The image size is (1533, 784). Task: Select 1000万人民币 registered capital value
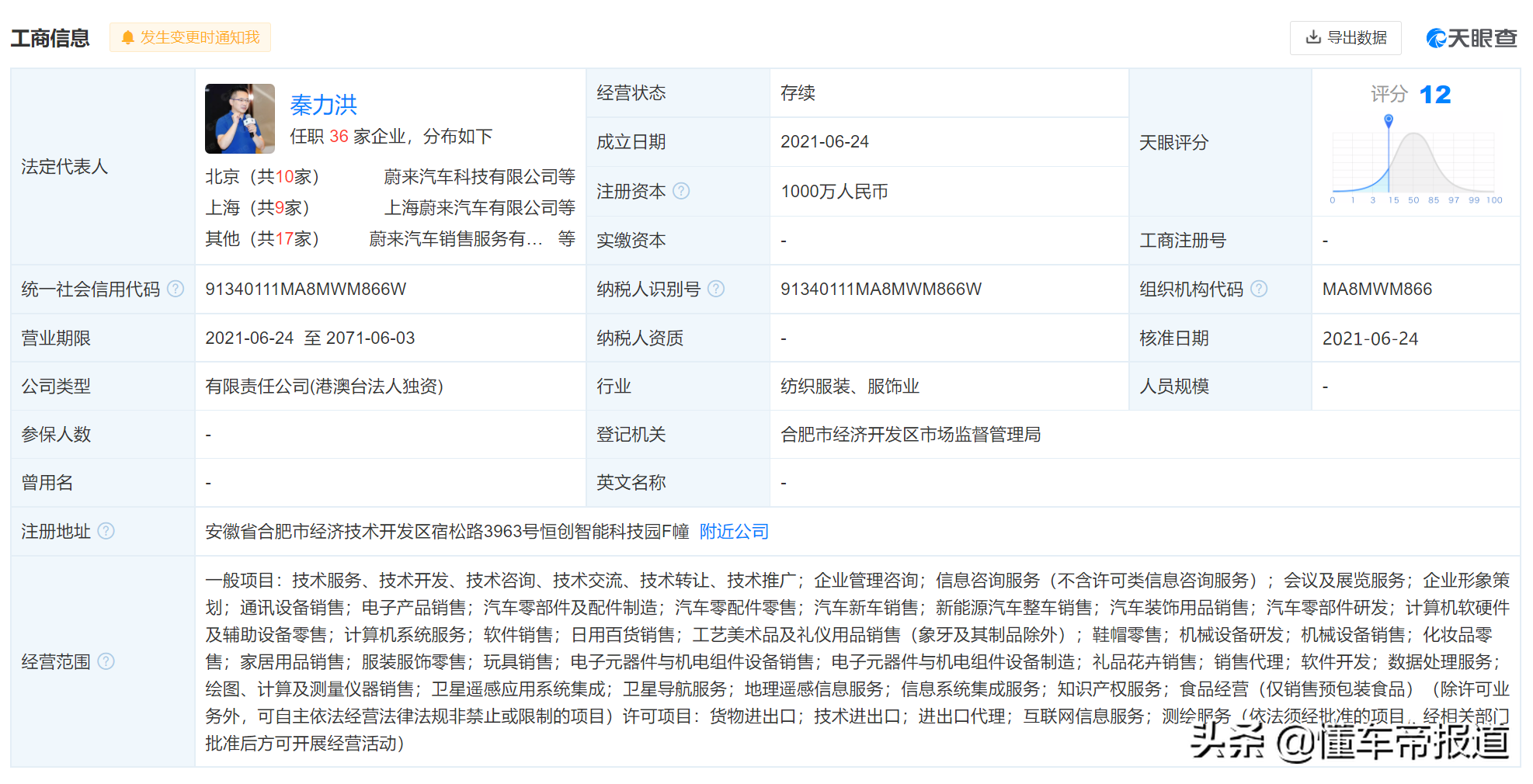point(834,192)
